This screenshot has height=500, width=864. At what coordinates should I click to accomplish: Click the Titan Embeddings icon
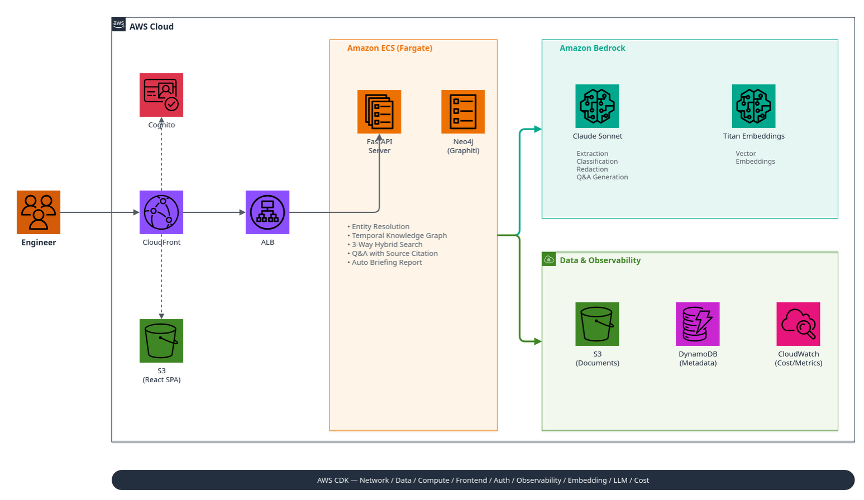(x=754, y=106)
